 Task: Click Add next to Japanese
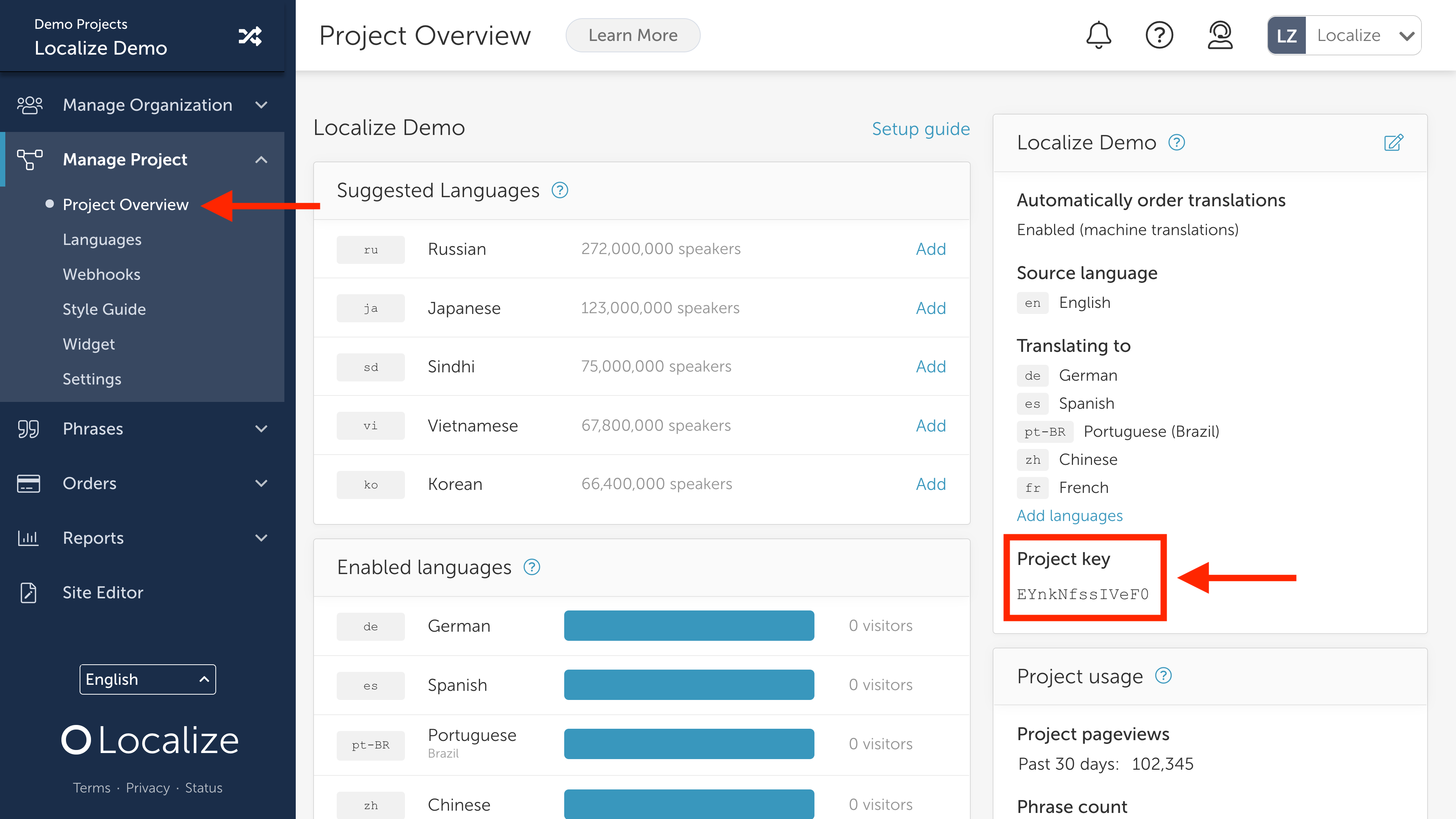[930, 308]
